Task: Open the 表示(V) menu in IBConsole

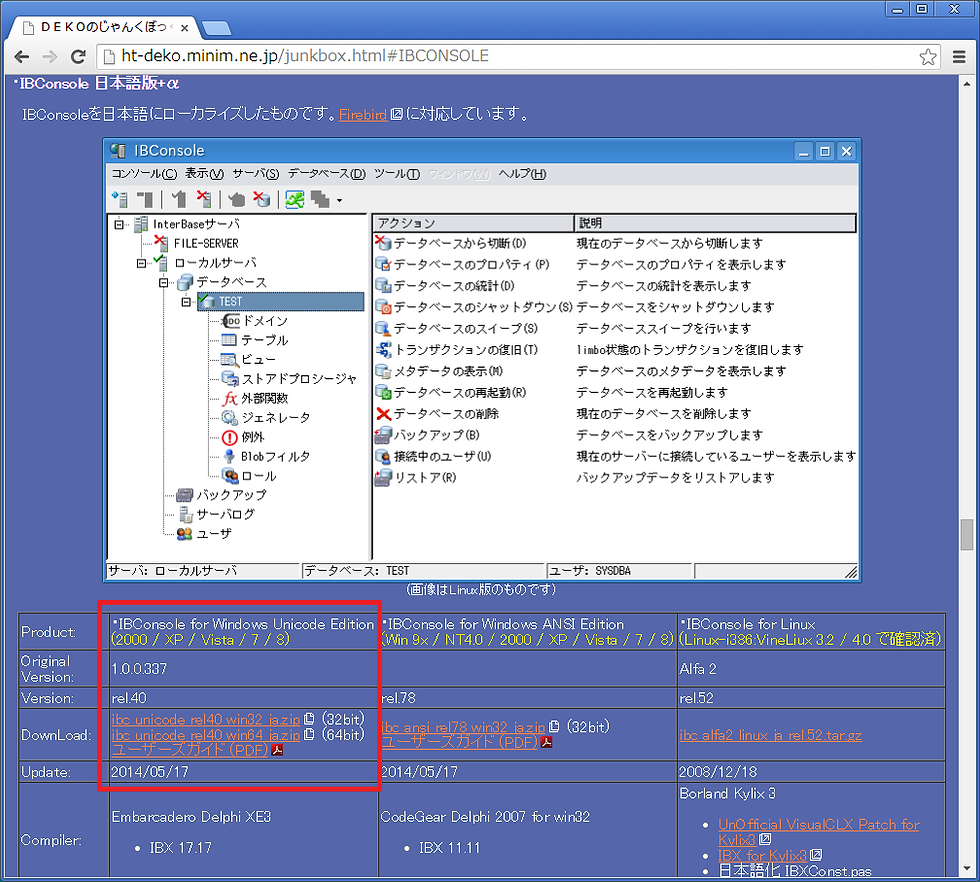Action: 204,174
